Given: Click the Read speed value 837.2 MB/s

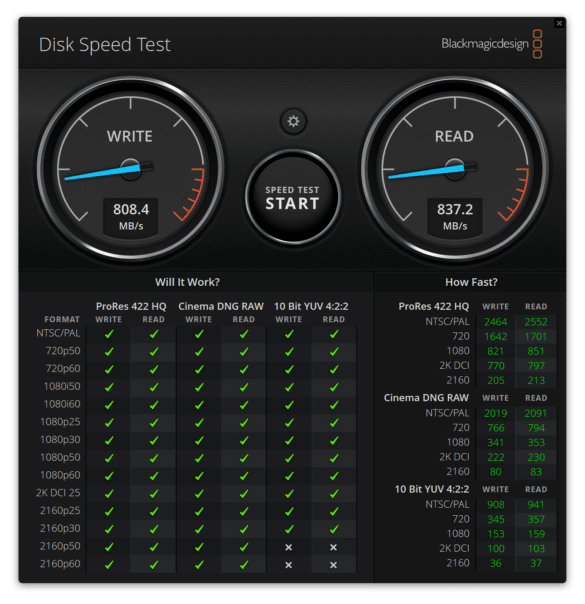Looking at the screenshot, I should pos(455,217).
